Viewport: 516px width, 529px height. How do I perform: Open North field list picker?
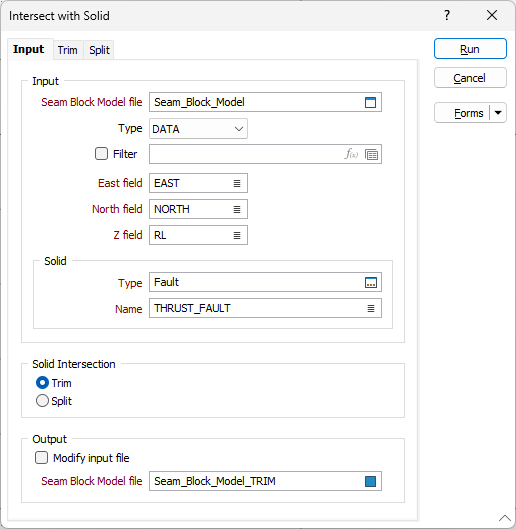tap(237, 209)
